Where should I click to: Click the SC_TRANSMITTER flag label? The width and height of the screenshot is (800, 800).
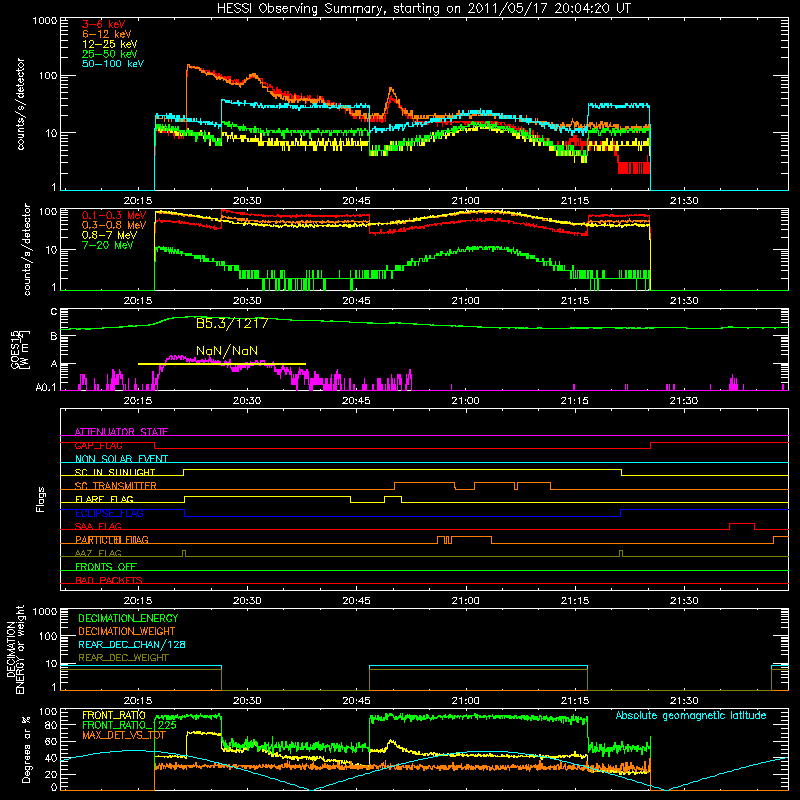tap(115, 486)
